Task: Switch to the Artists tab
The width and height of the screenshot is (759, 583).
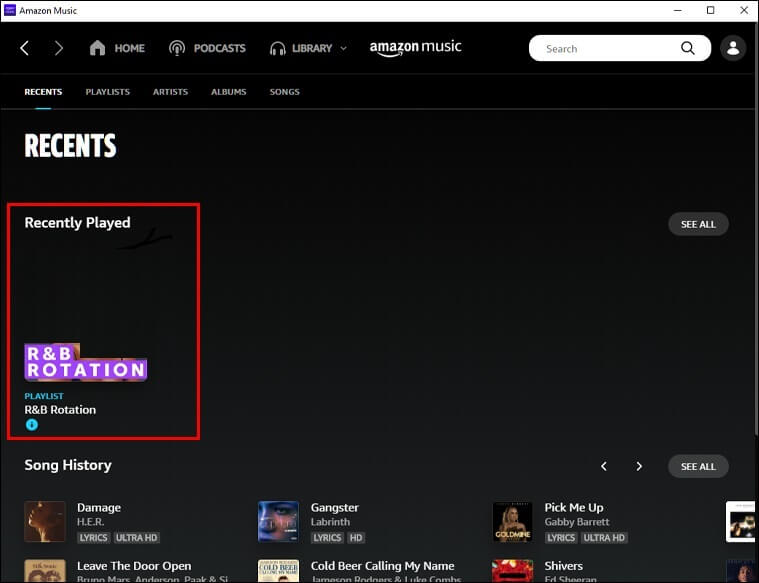Action: [x=170, y=92]
